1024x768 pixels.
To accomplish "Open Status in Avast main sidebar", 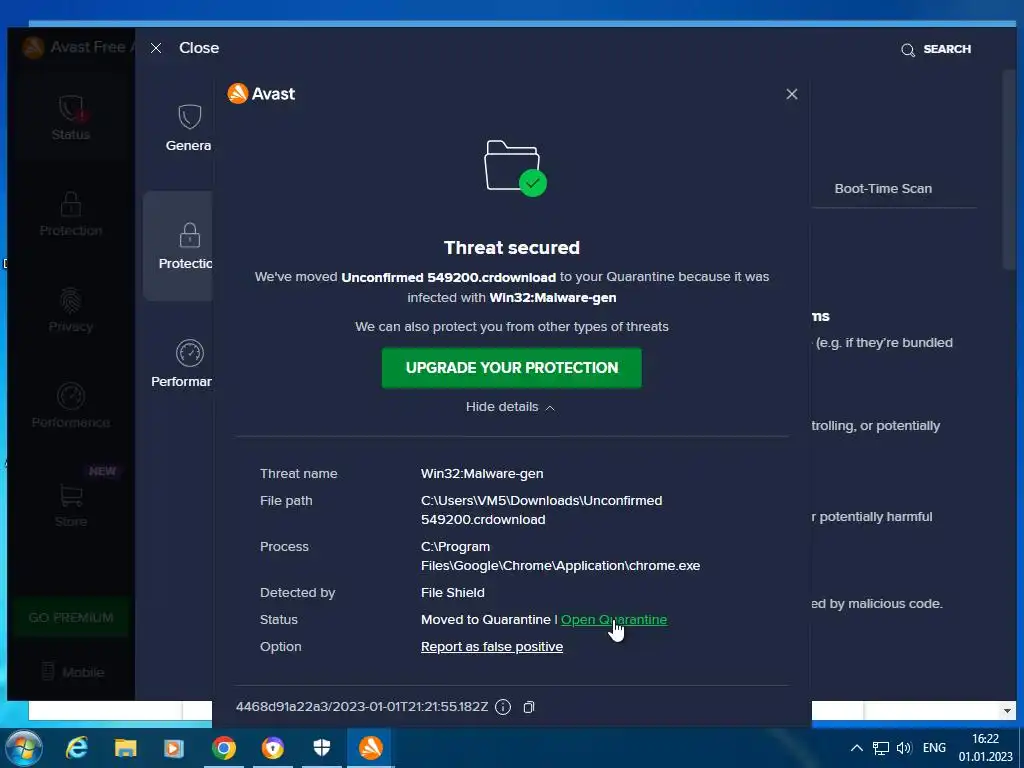I will 71,118.
